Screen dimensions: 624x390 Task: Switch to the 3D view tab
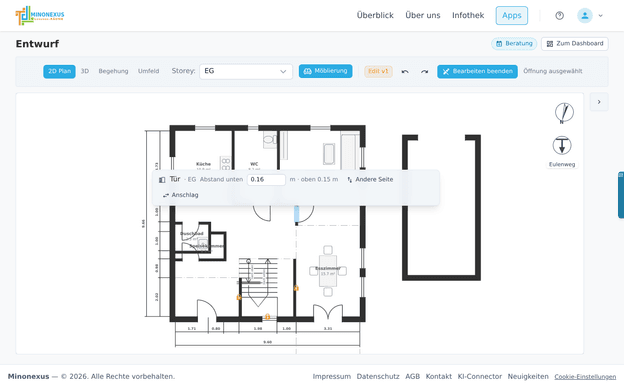pyautogui.click(x=85, y=71)
